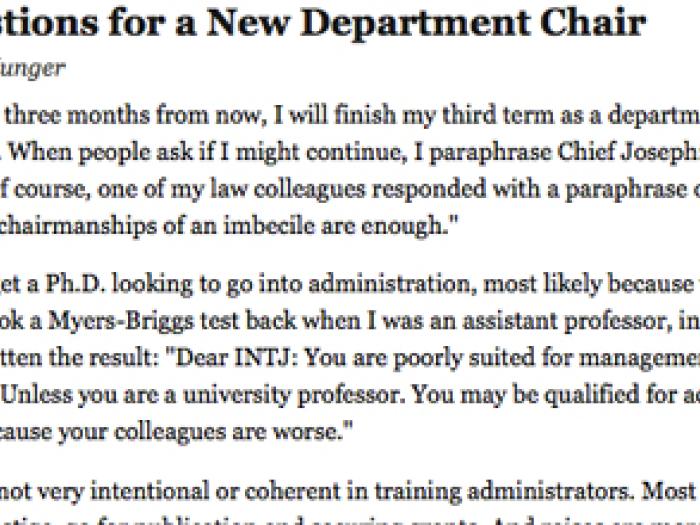Click the word "chairmanships"
The height and width of the screenshot is (525, 700).
coord(78,225)
